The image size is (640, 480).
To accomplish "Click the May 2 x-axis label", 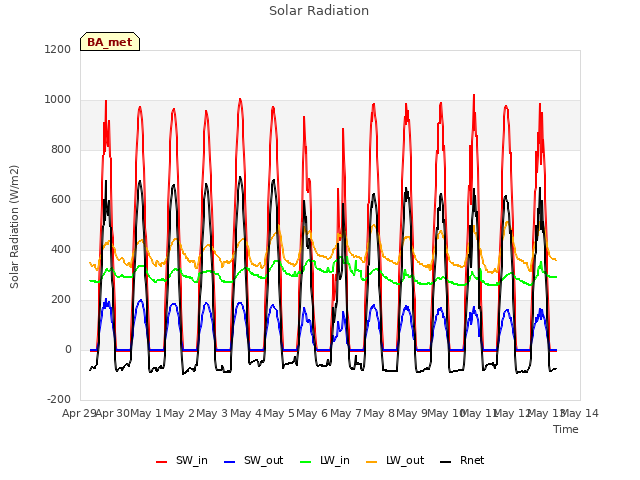I will [x=179, y=413].
